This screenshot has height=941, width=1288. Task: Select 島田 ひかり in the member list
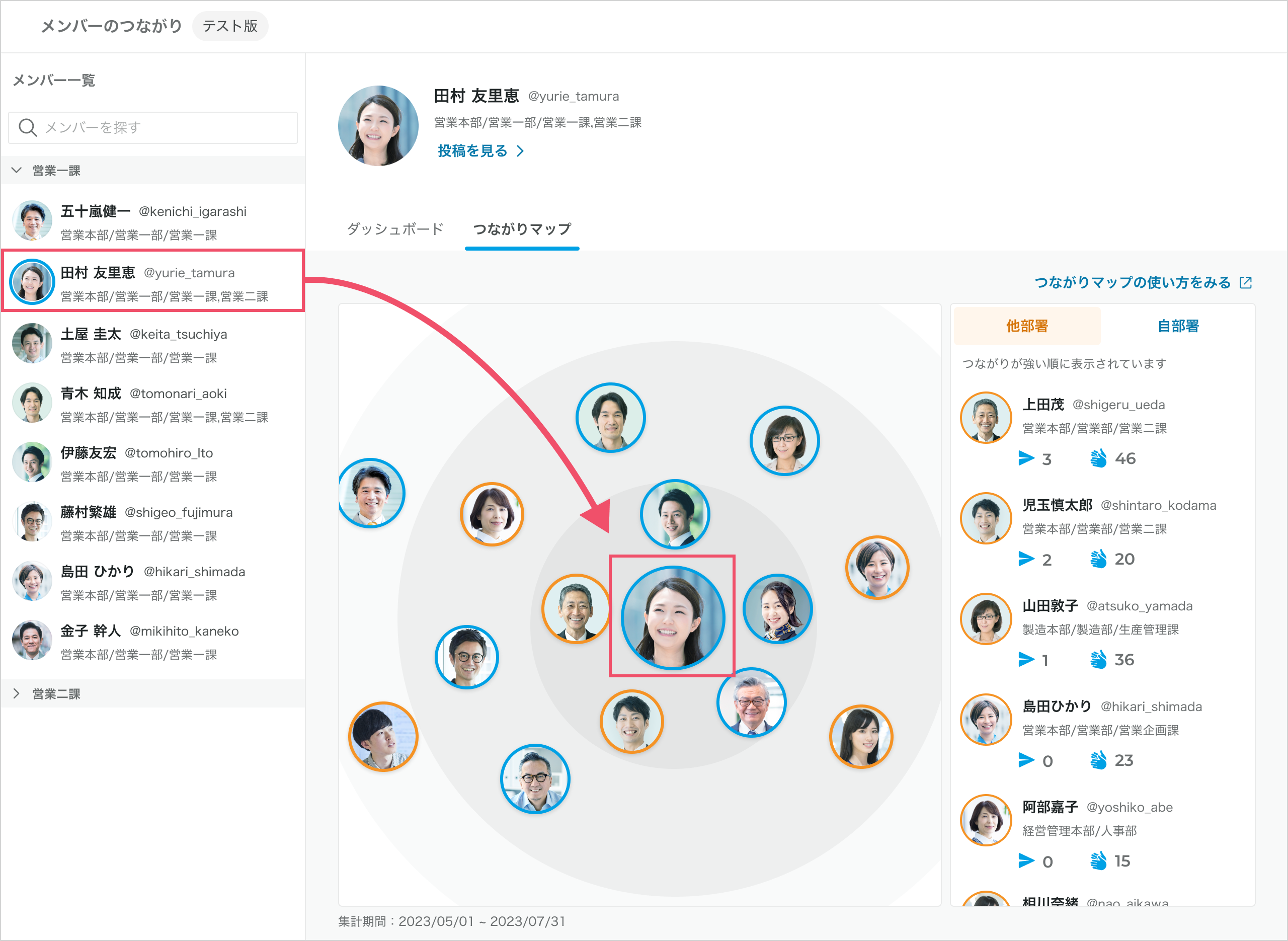152,581
